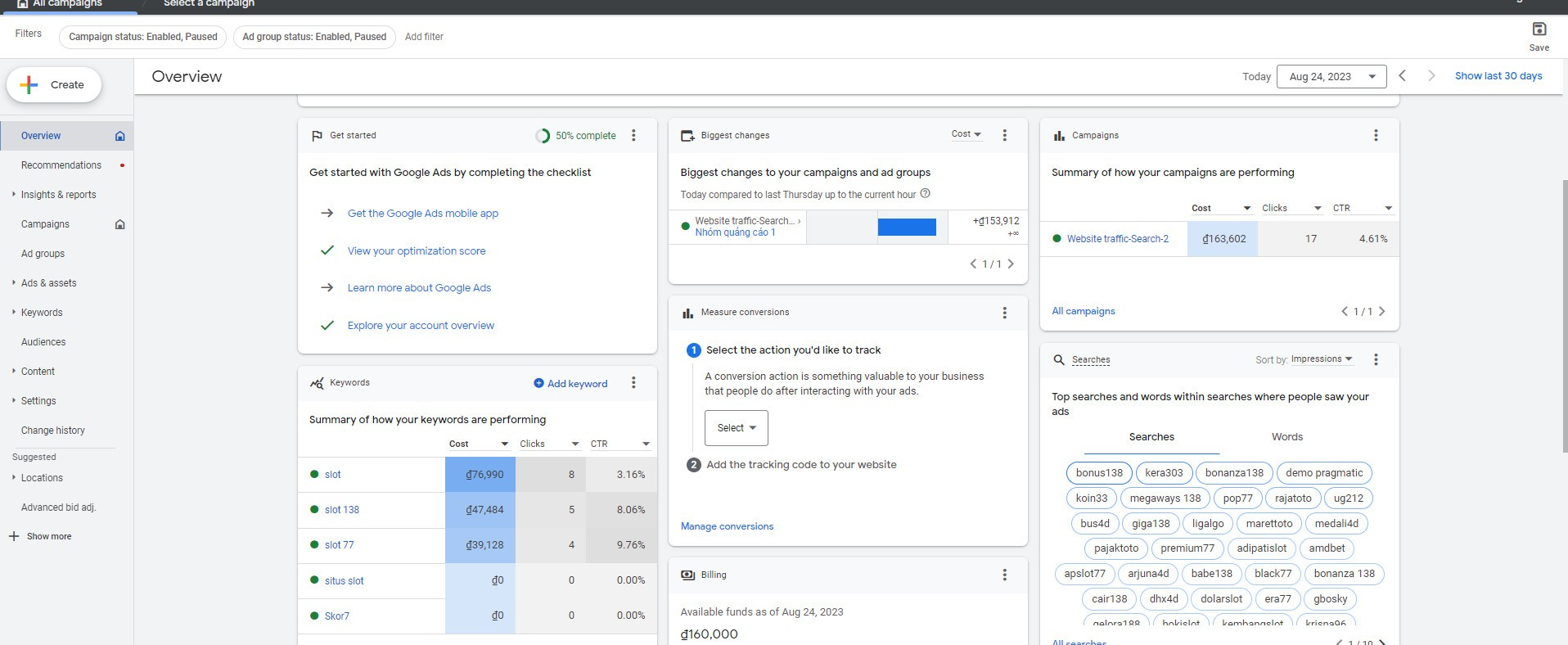
Task: Select the Searches tab
Action: click(1151, 437)
